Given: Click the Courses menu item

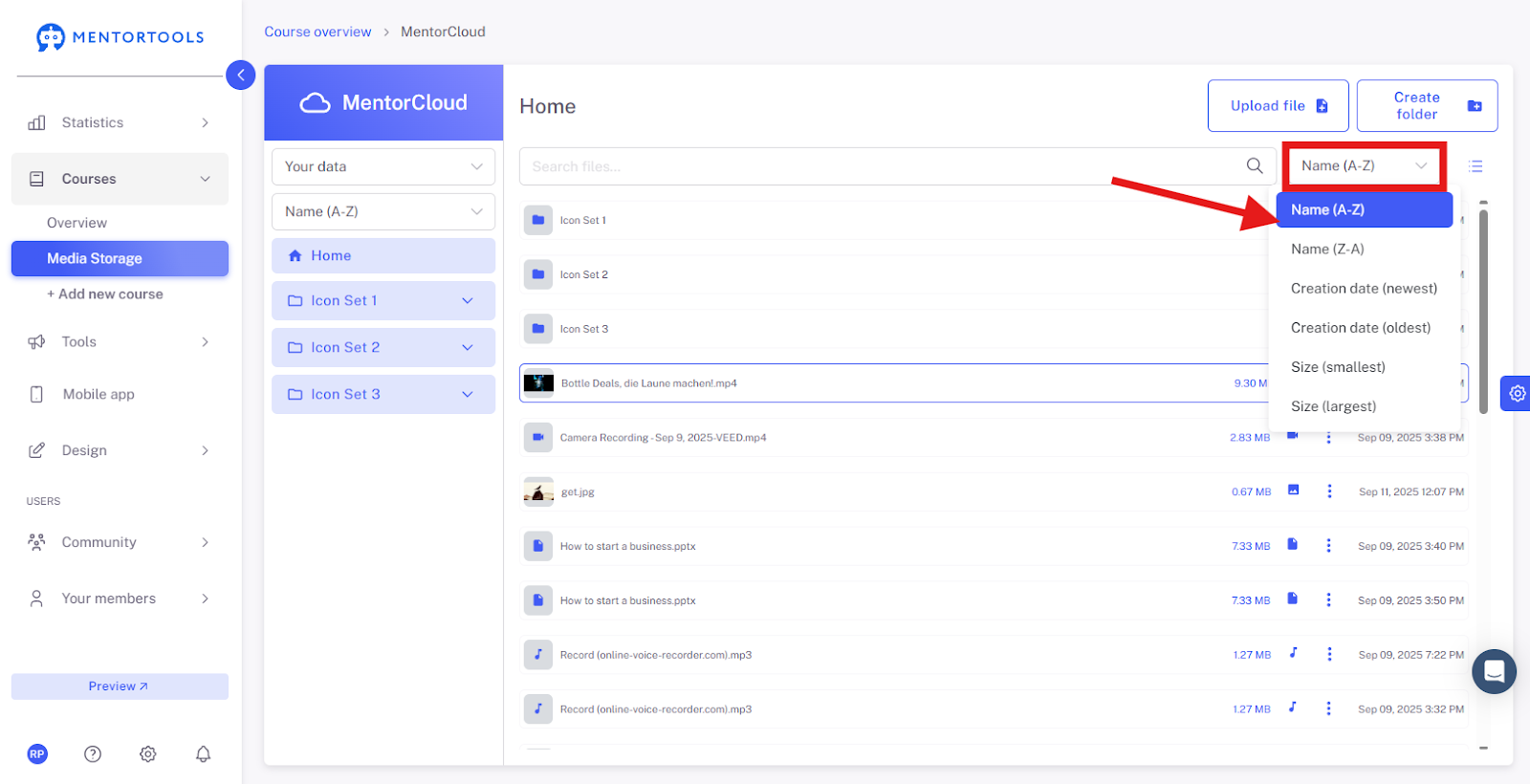Looking at the screenshot, I should click(x=120, y=179).
